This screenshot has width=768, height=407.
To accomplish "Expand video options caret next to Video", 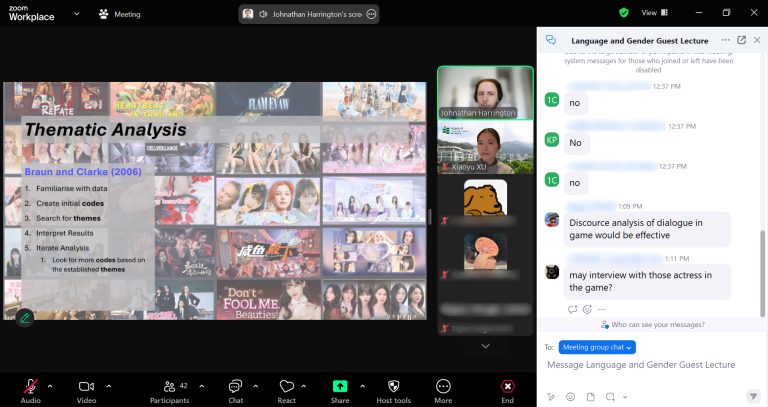I will tap(109, 386).
